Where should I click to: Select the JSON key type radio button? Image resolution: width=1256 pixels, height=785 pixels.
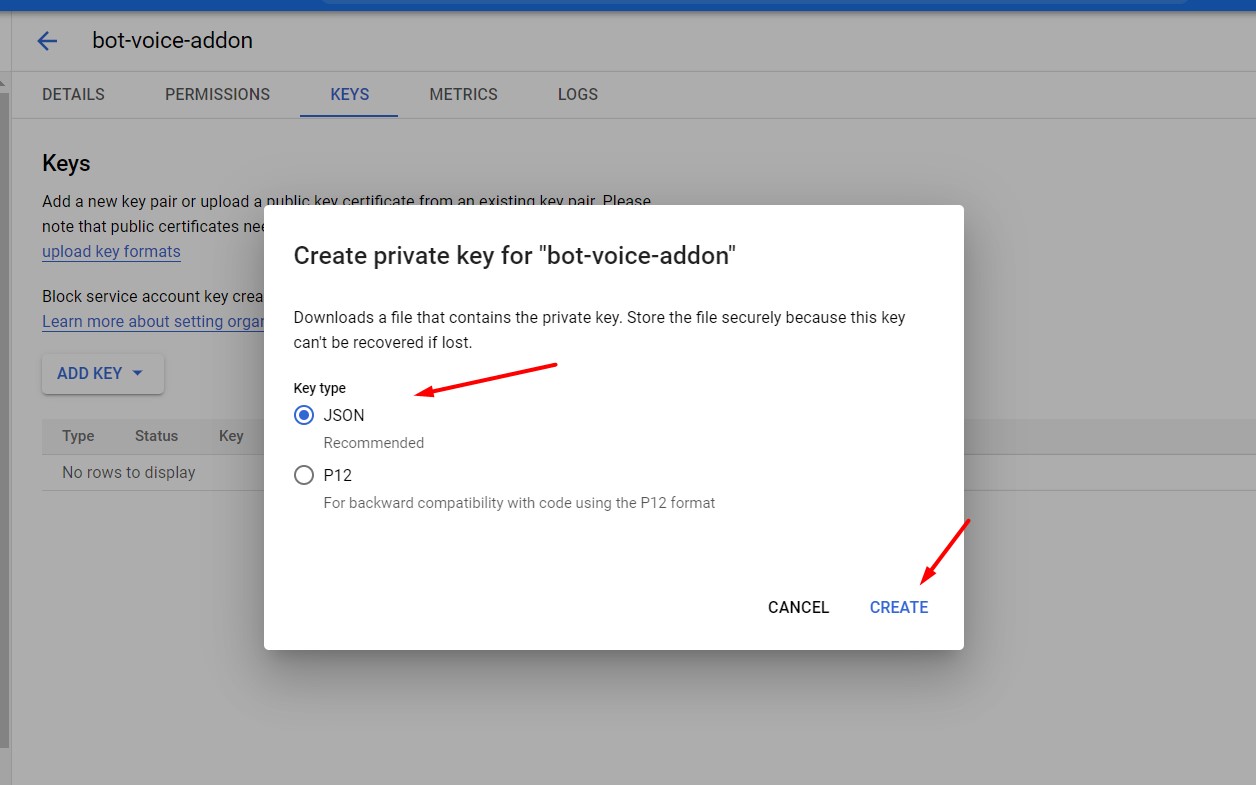pyautogui.click(x=304, y=415)
